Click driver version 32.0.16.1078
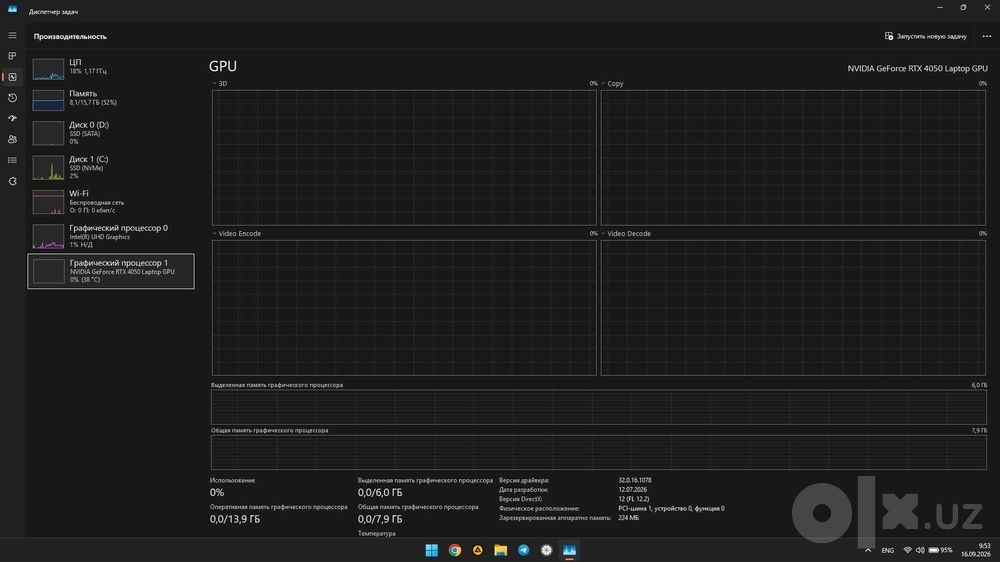 (x=635, y=480)
